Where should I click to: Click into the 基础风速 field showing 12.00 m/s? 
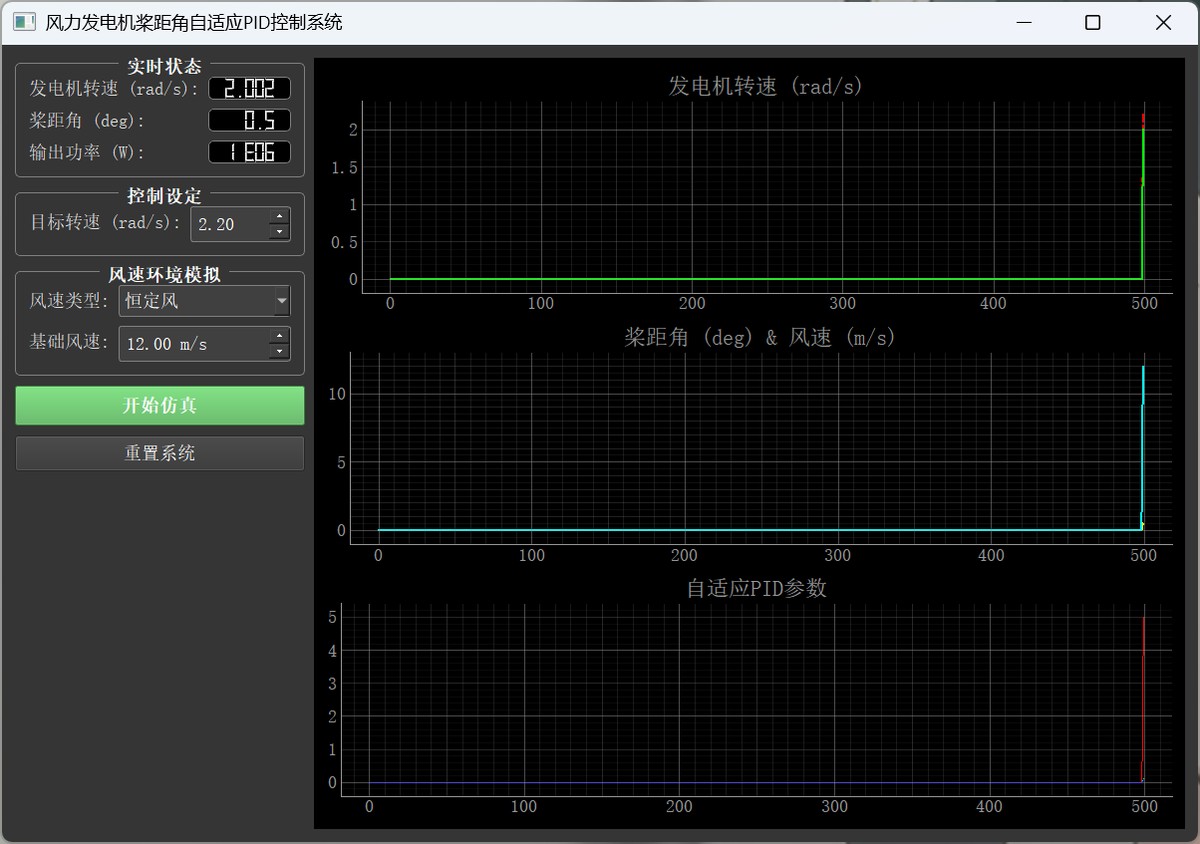tap(192, 344)
